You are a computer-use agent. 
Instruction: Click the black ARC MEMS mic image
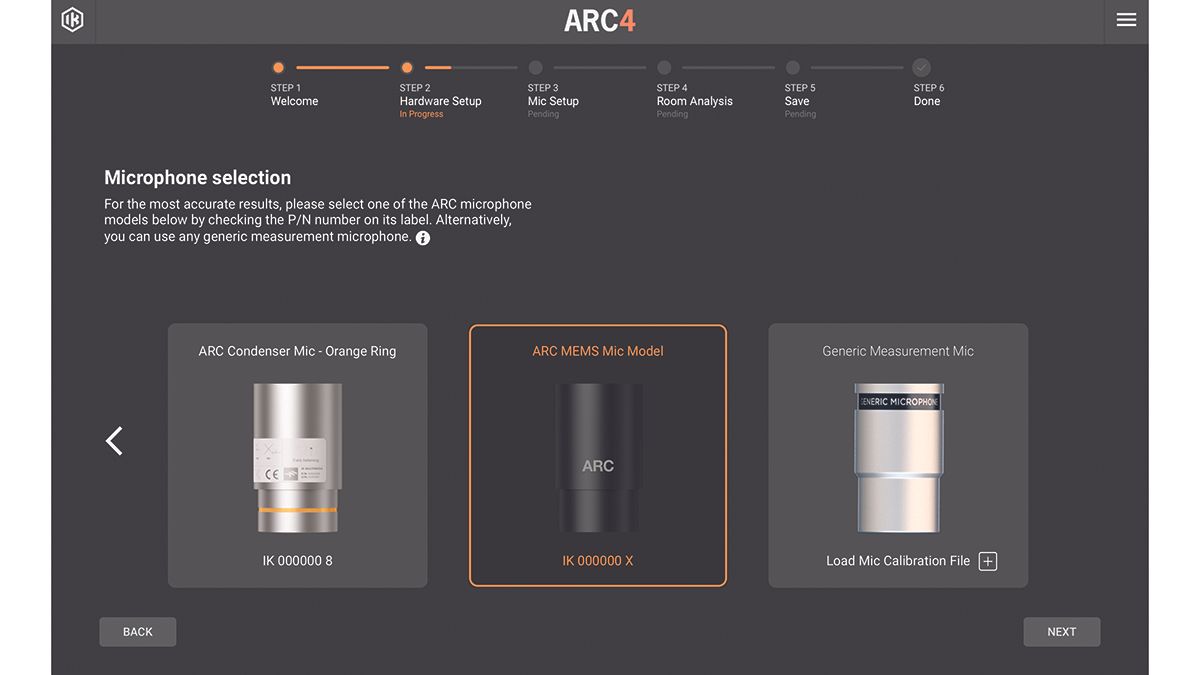pos(598,458)
